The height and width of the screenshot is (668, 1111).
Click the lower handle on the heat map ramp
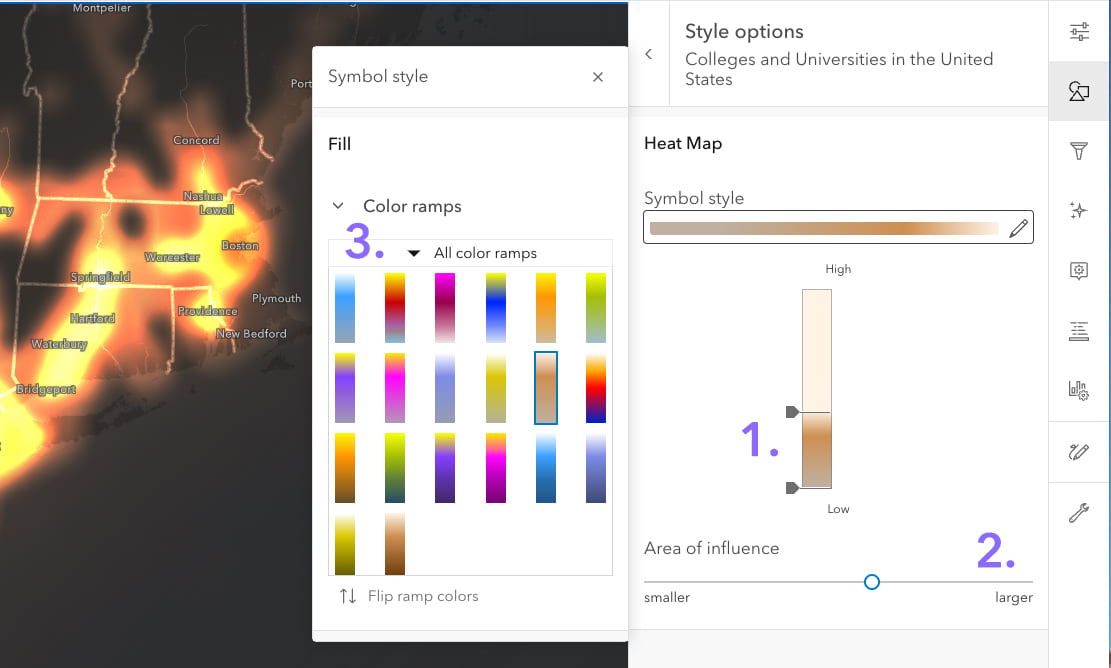tap(792, 488)
